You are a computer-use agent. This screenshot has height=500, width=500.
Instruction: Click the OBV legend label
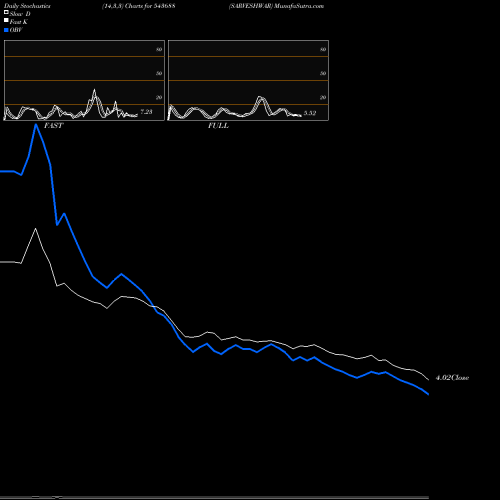(x=16, y=30)
